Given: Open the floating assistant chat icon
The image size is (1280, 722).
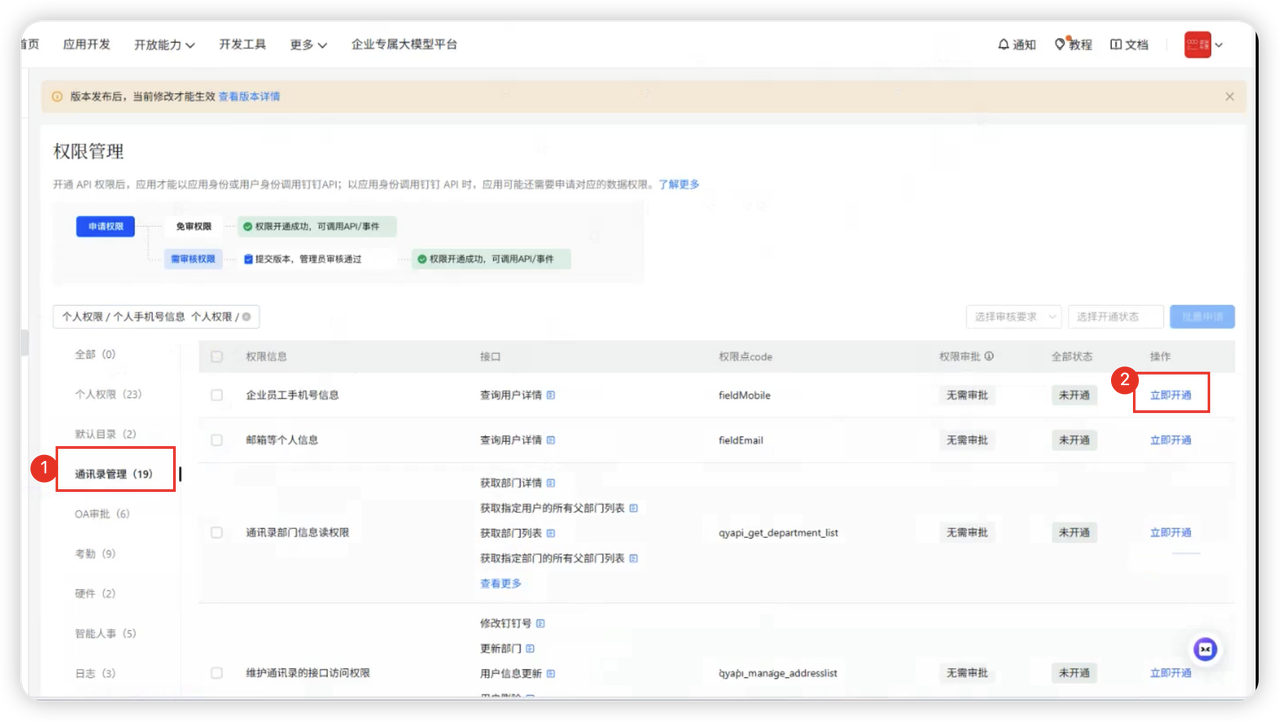Looking at the screenshot, I should 1205,649.
